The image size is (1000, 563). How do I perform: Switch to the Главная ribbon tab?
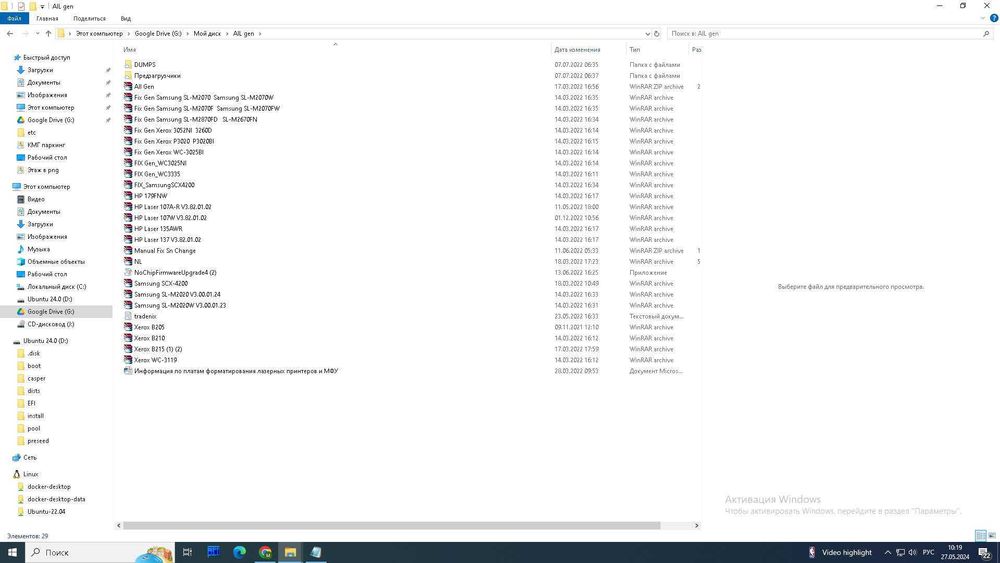click(47, 18)
